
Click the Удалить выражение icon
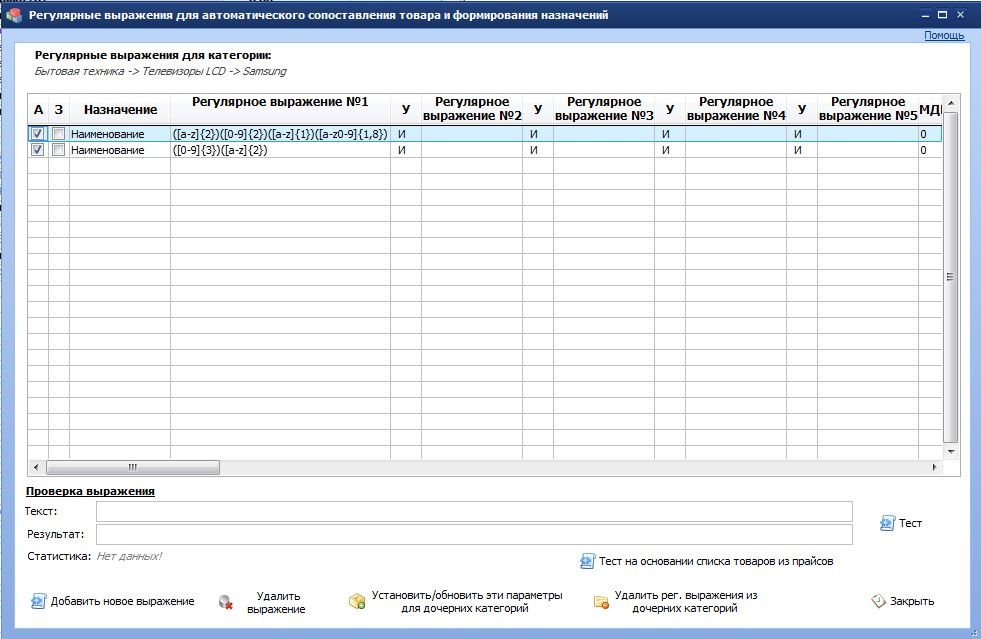[226, 602]
